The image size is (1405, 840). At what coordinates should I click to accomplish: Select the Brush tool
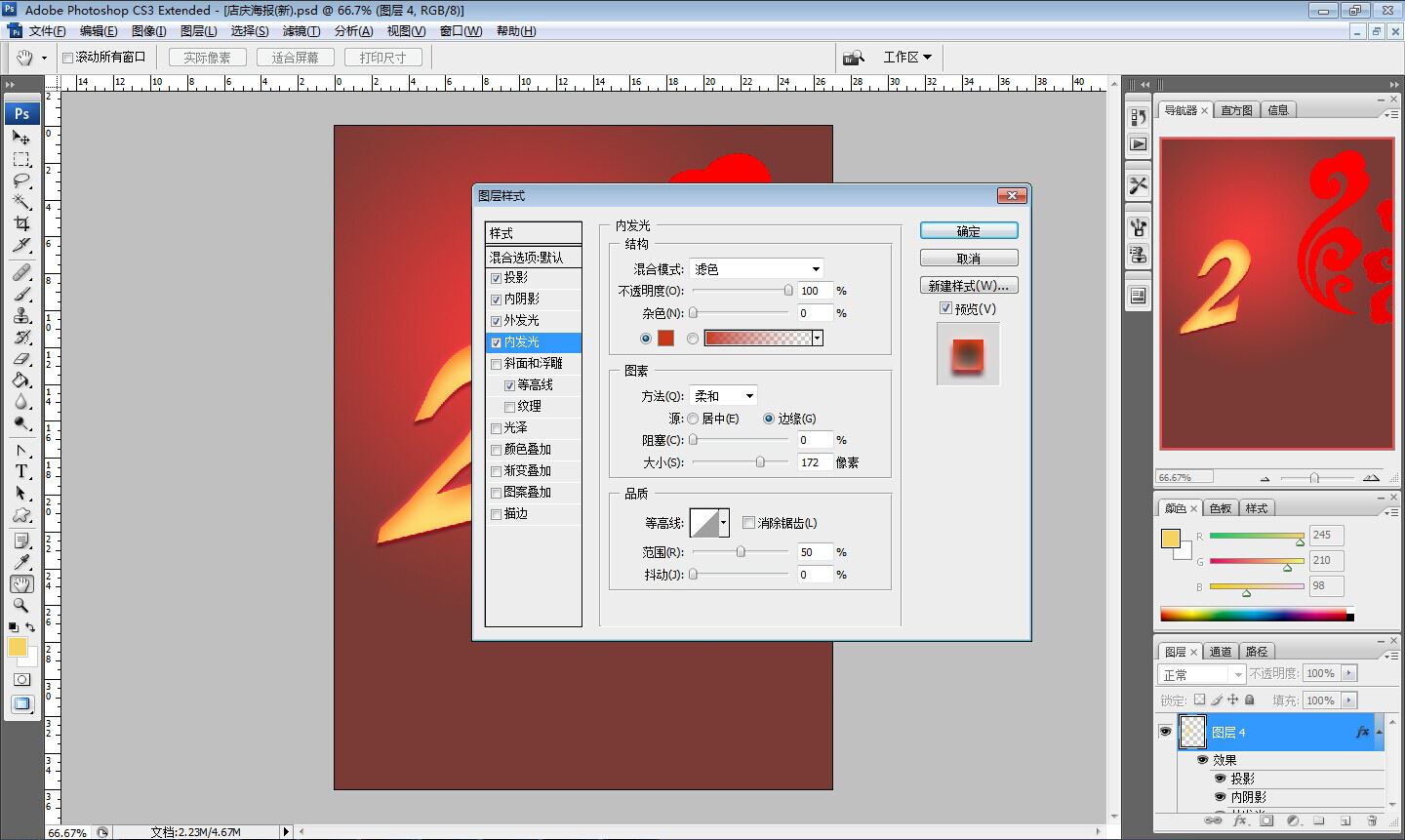tap(21, 294)
